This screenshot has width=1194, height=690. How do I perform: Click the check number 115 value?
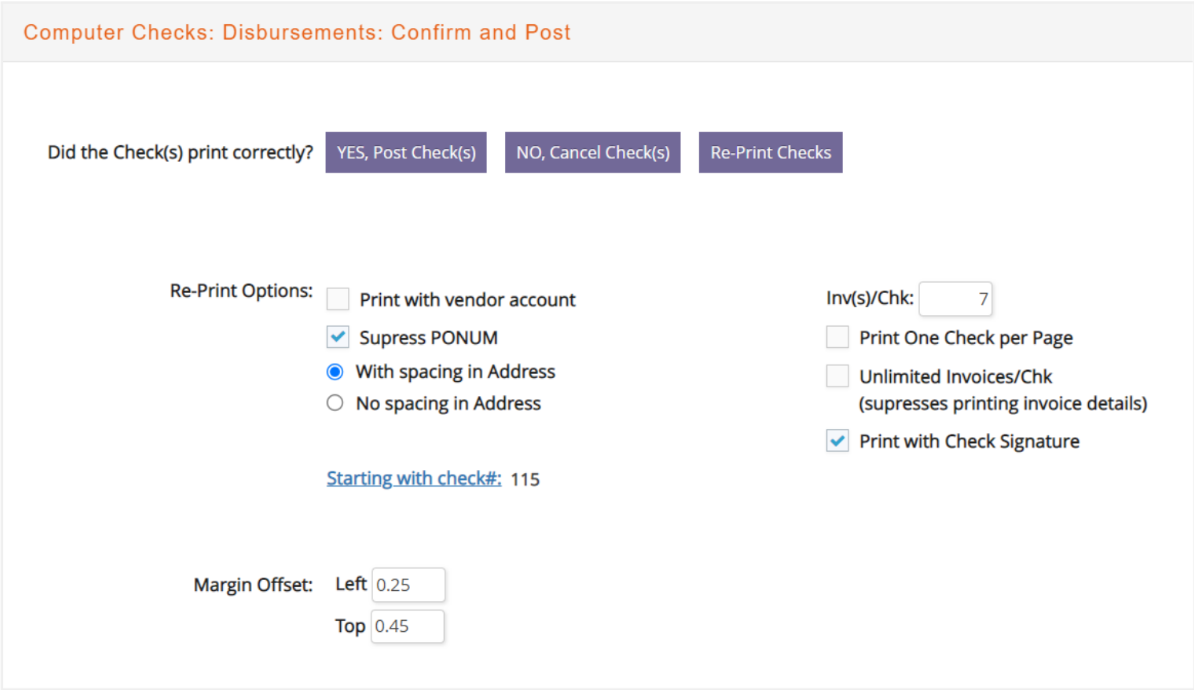(x=525, y=479)
